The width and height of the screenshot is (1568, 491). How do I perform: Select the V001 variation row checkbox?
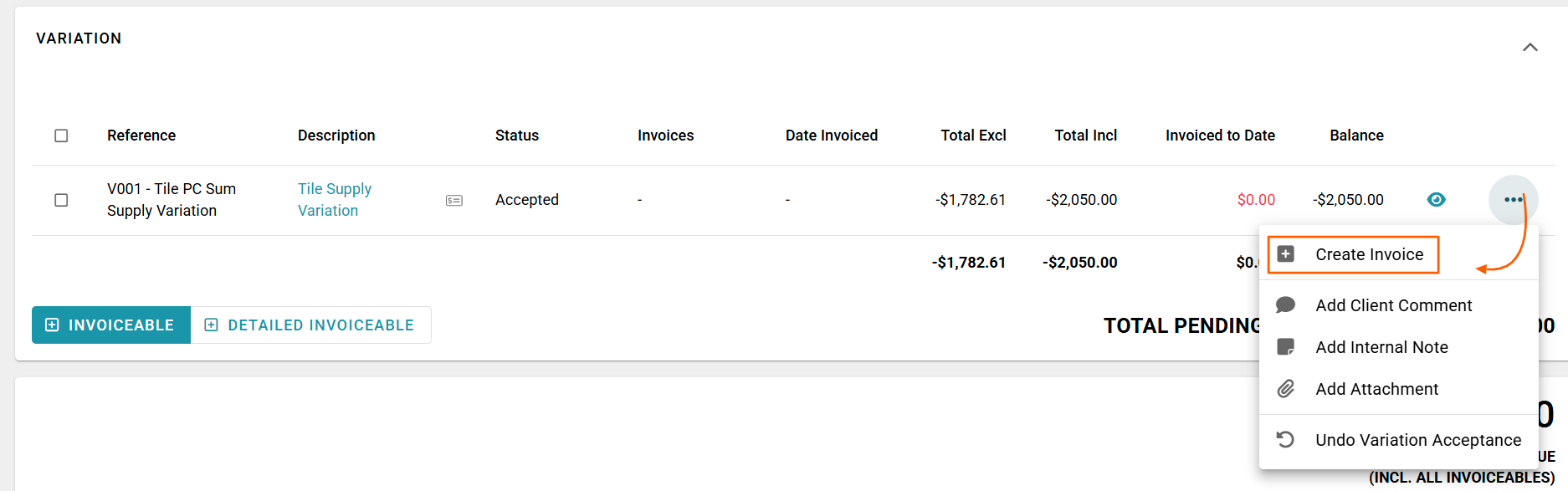61,200
